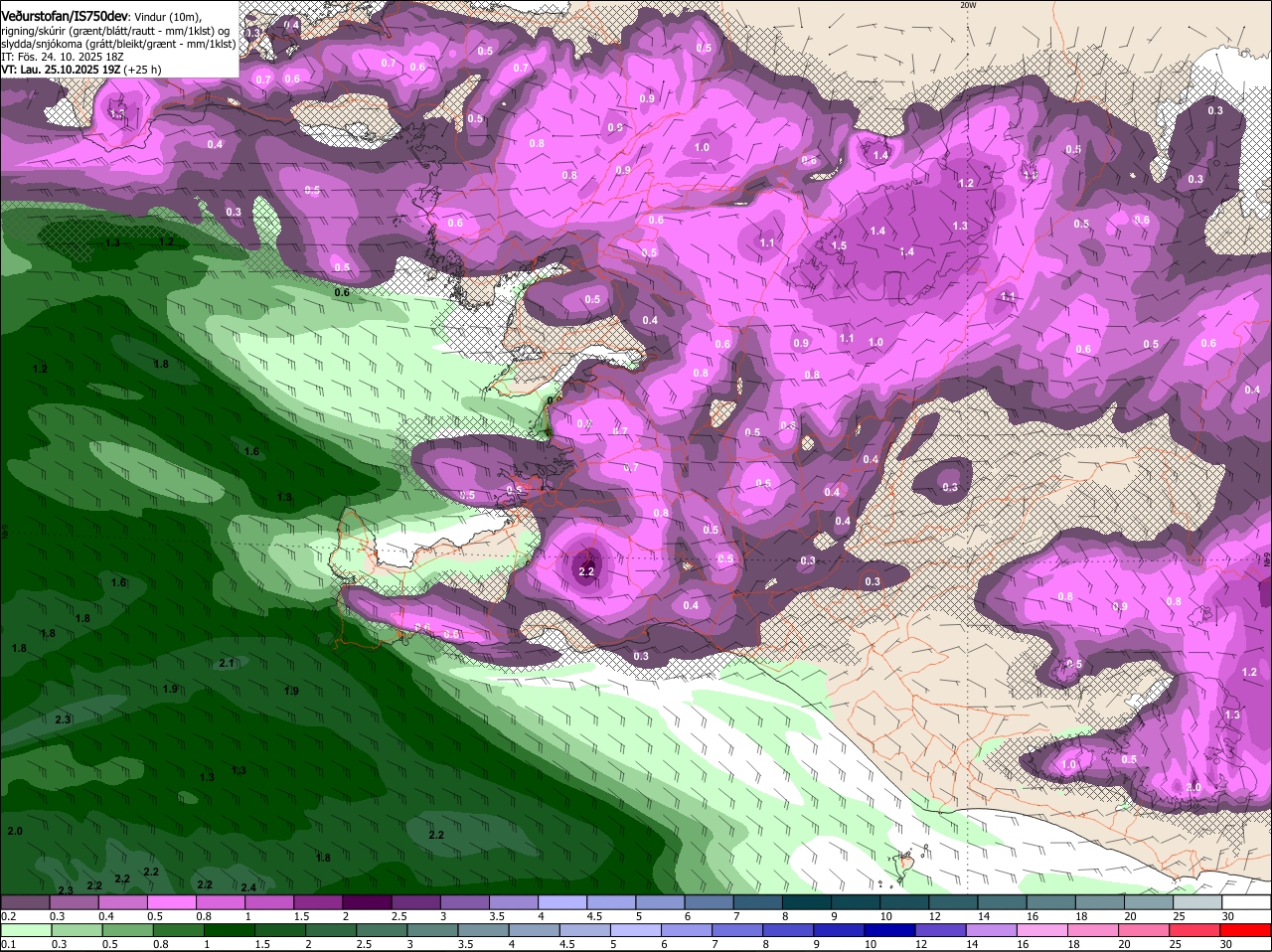Select snow legend swatch between 25 and 30
Image resolution: width=1272 pixels, height=952 pixels.
tap(1198, 902)
